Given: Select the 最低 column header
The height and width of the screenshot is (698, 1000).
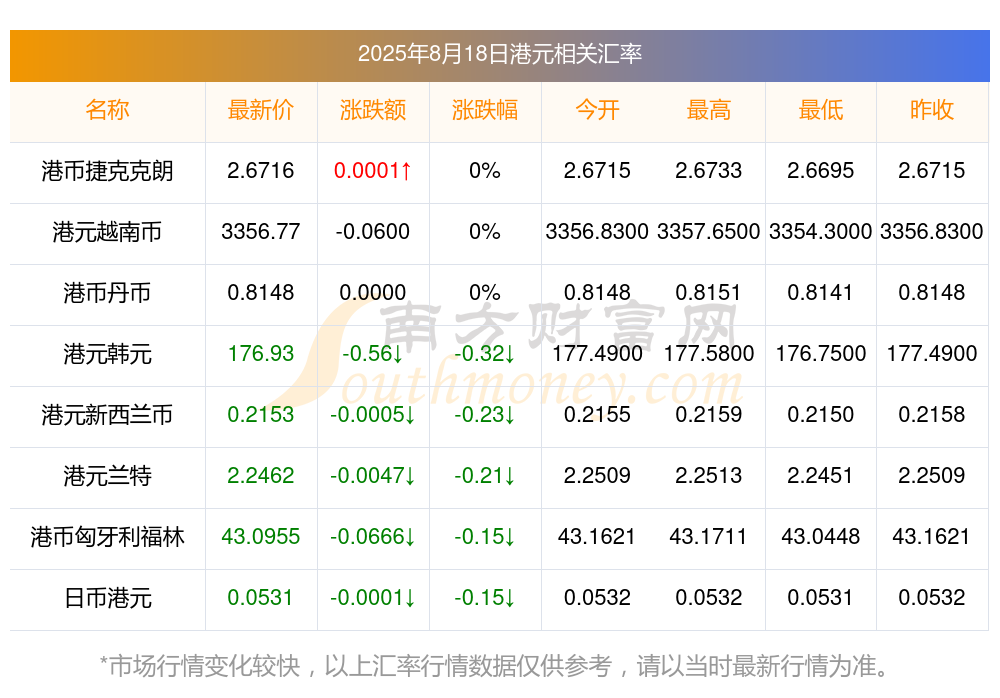Looking at the screenshot, I should 820,110.
